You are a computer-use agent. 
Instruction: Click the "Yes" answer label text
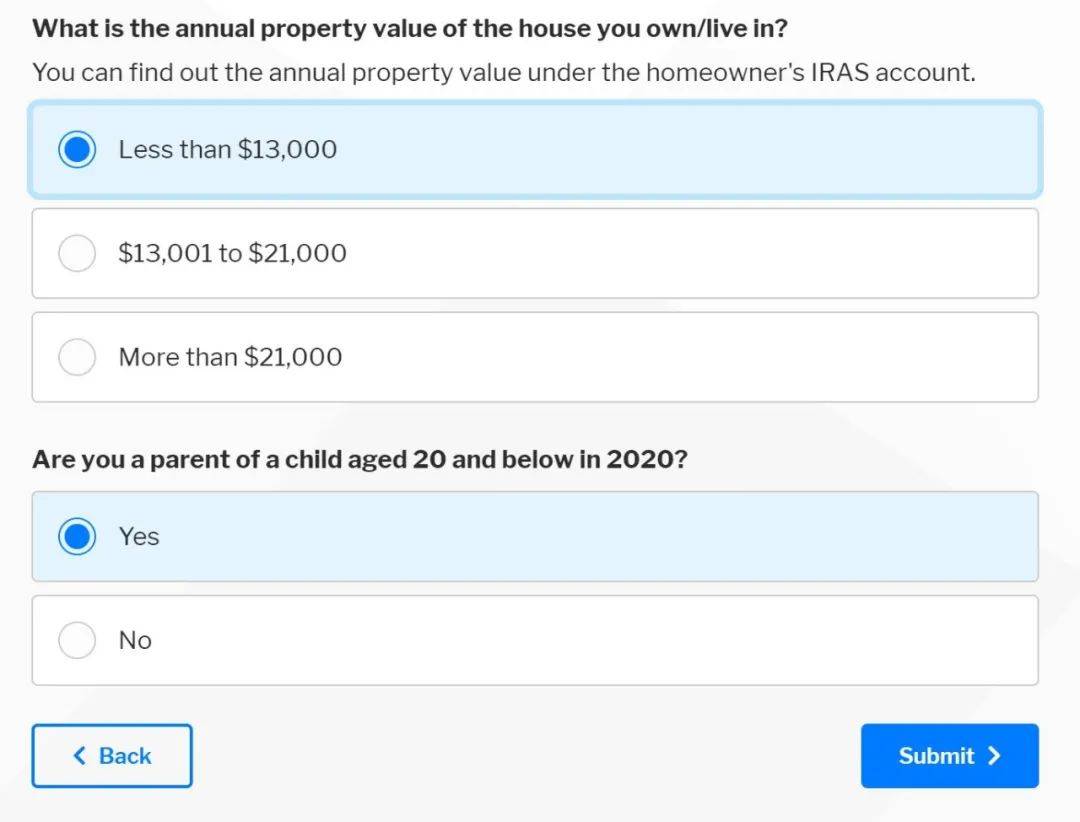pos(139,537)
